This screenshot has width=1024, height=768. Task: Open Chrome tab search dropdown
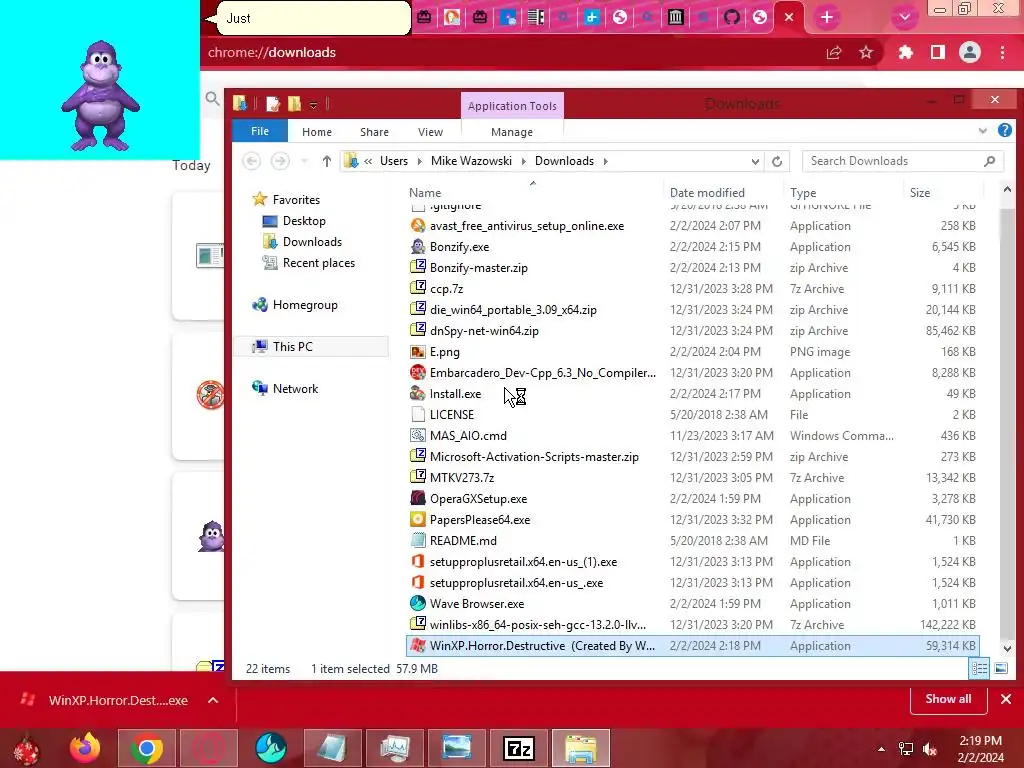[x=904, y=18]
